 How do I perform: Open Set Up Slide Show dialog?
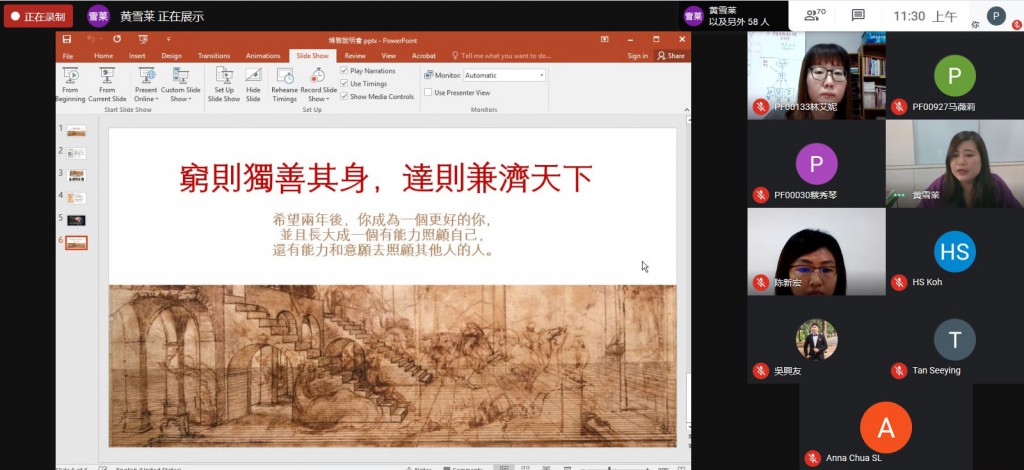coord(224,85)
